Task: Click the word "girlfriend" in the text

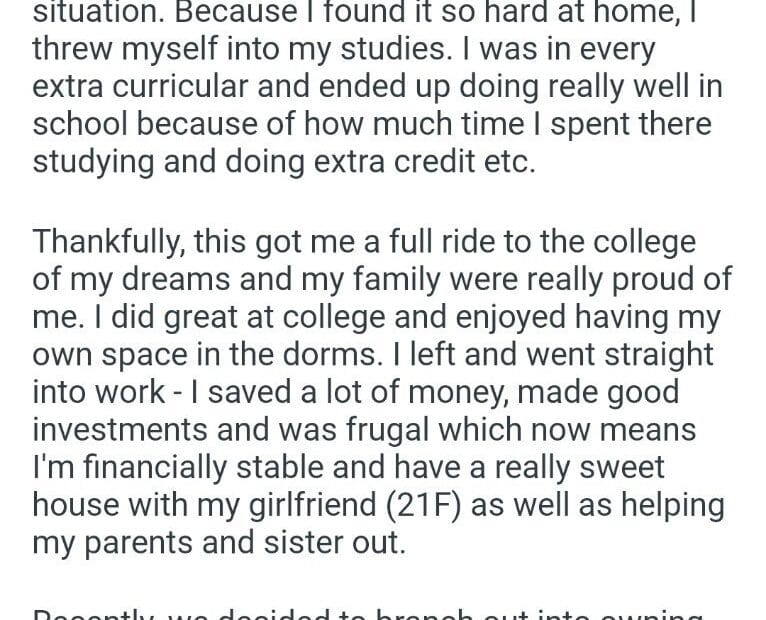Action: (300, 504)
